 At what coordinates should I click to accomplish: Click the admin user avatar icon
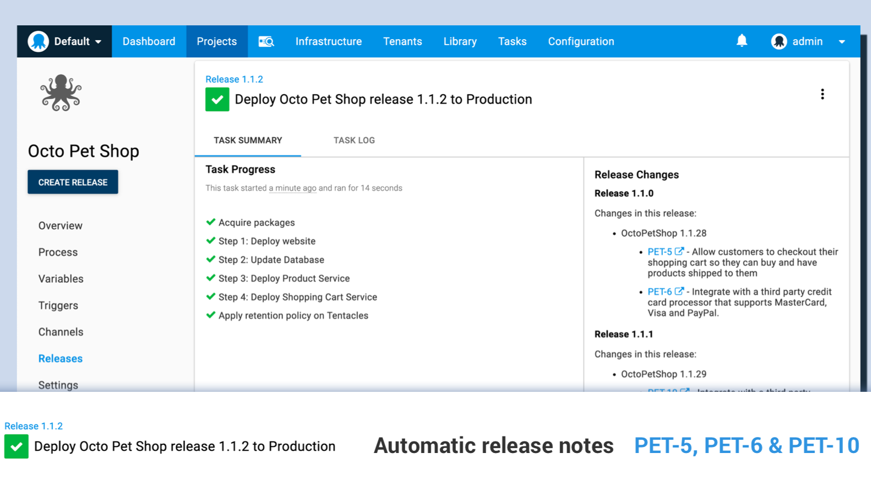pyautogui.click(x=779, y=42)
